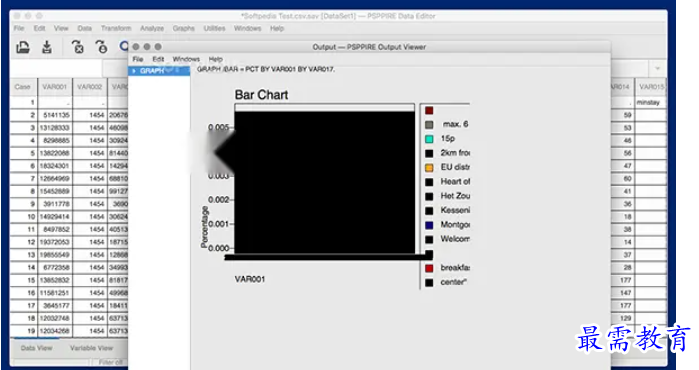Click the Open file icon in Data Editor toolbar

23,47
